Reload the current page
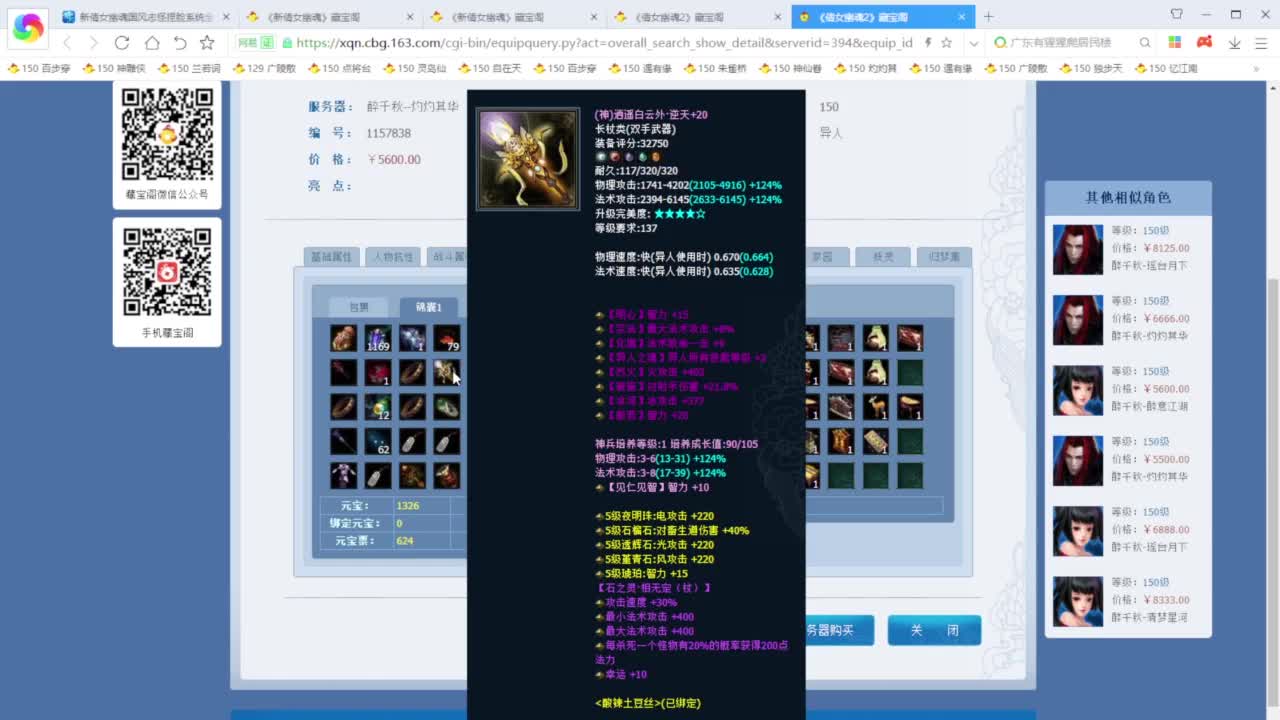1280x720 pixels. tap(122, 43)
